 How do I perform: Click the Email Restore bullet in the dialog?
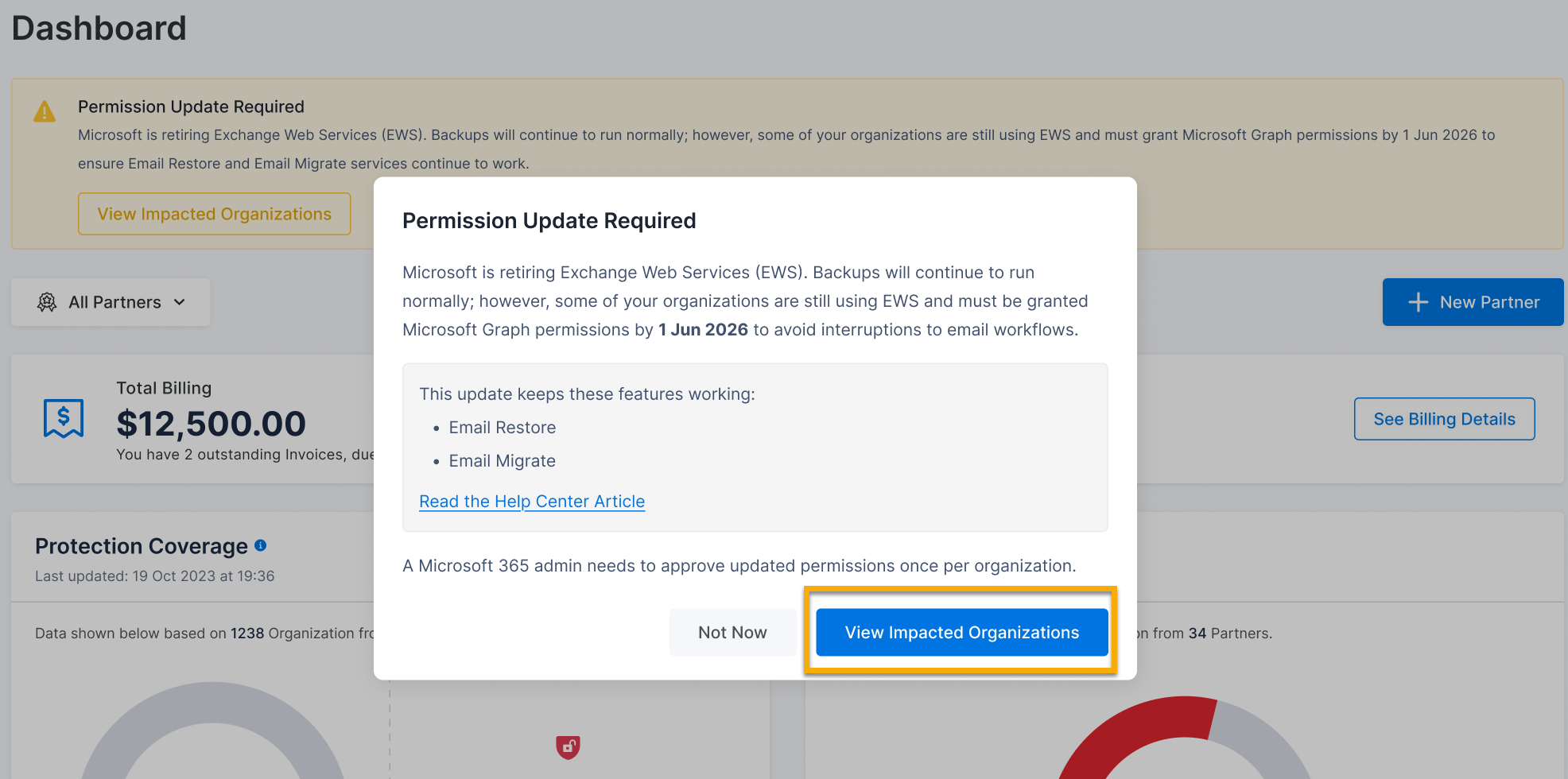click(x=502, y=428)
